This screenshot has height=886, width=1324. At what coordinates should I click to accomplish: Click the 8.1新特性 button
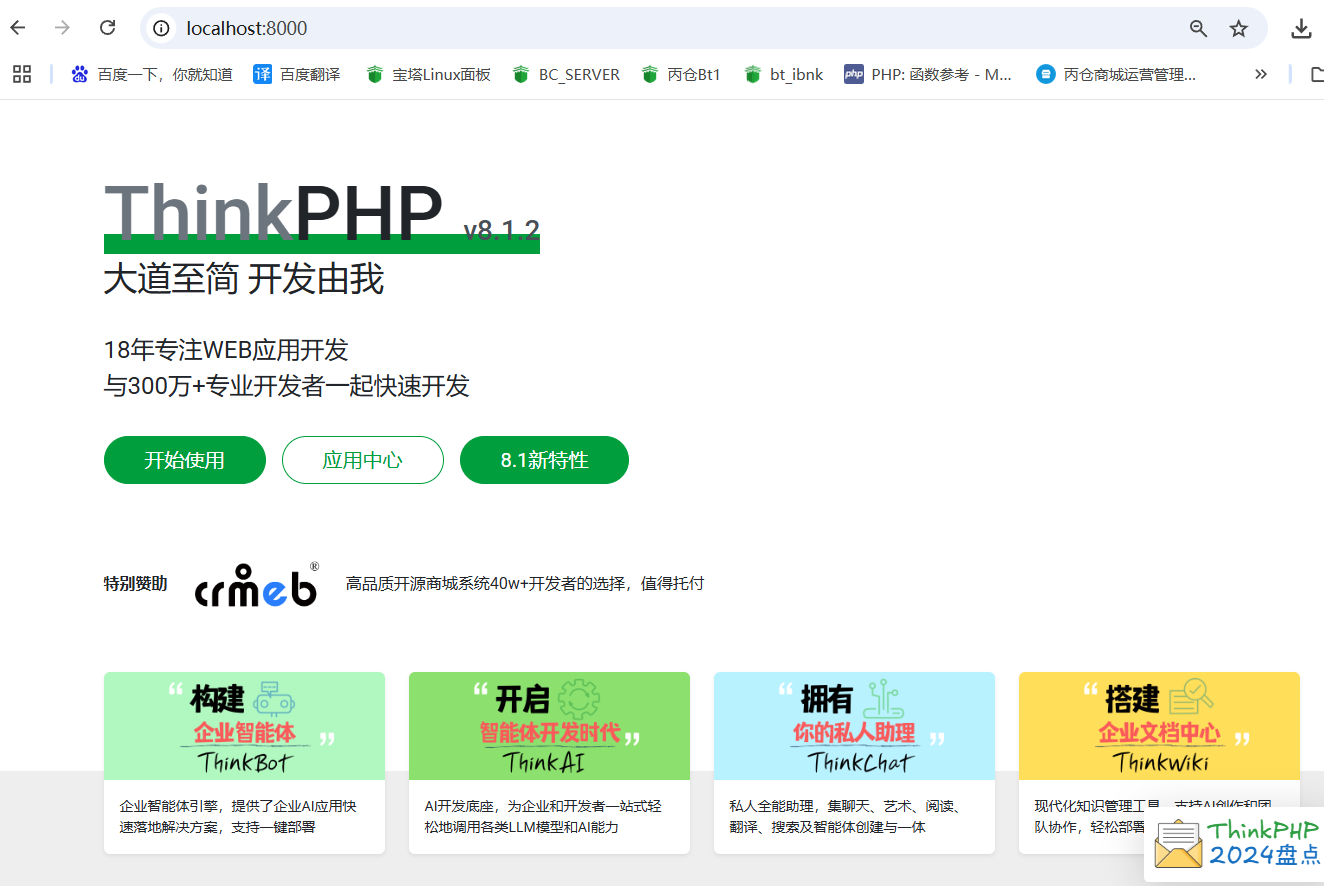[x=544, y=460]
